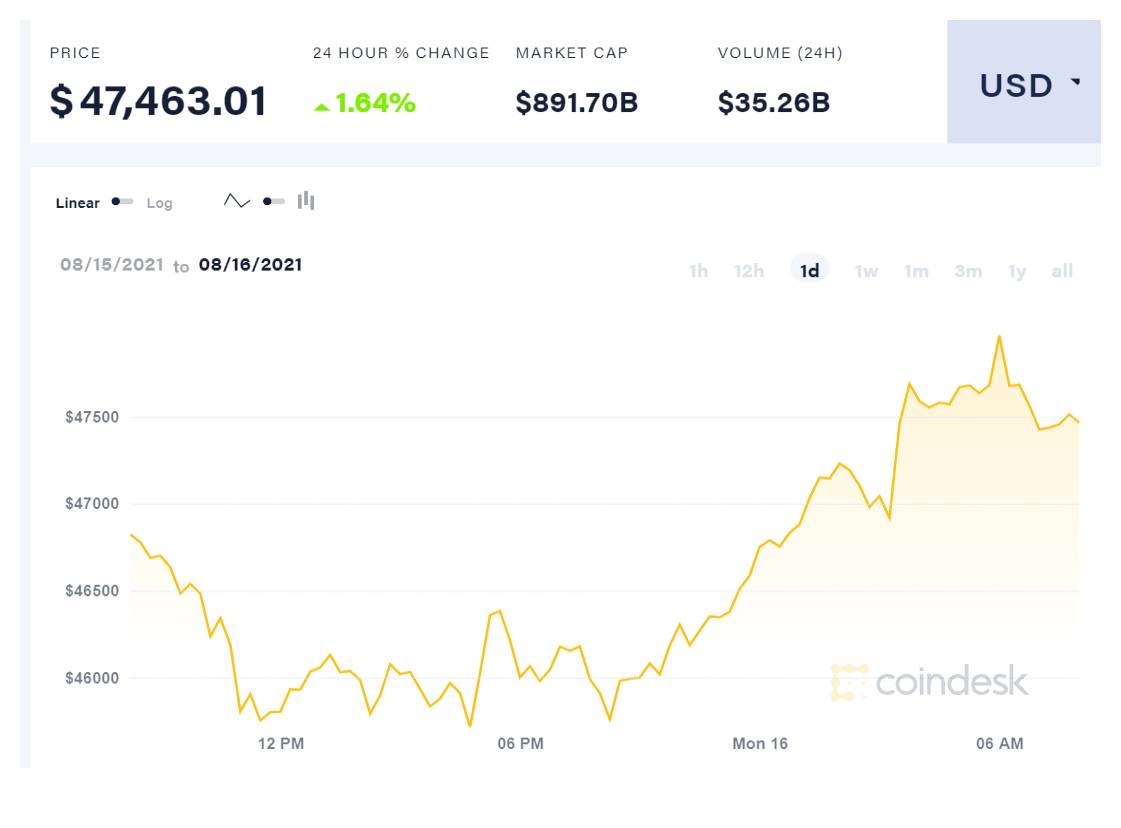1121x828 pixels.
Task: Click the end date 08/16/2021
Action: pos(250,265)
